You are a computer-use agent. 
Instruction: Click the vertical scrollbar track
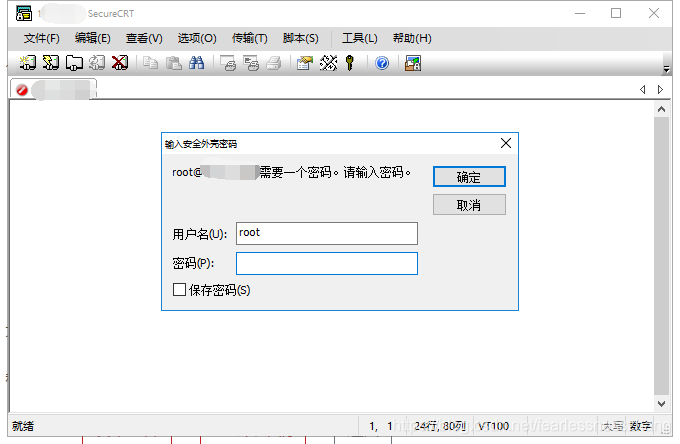(661, 256)
